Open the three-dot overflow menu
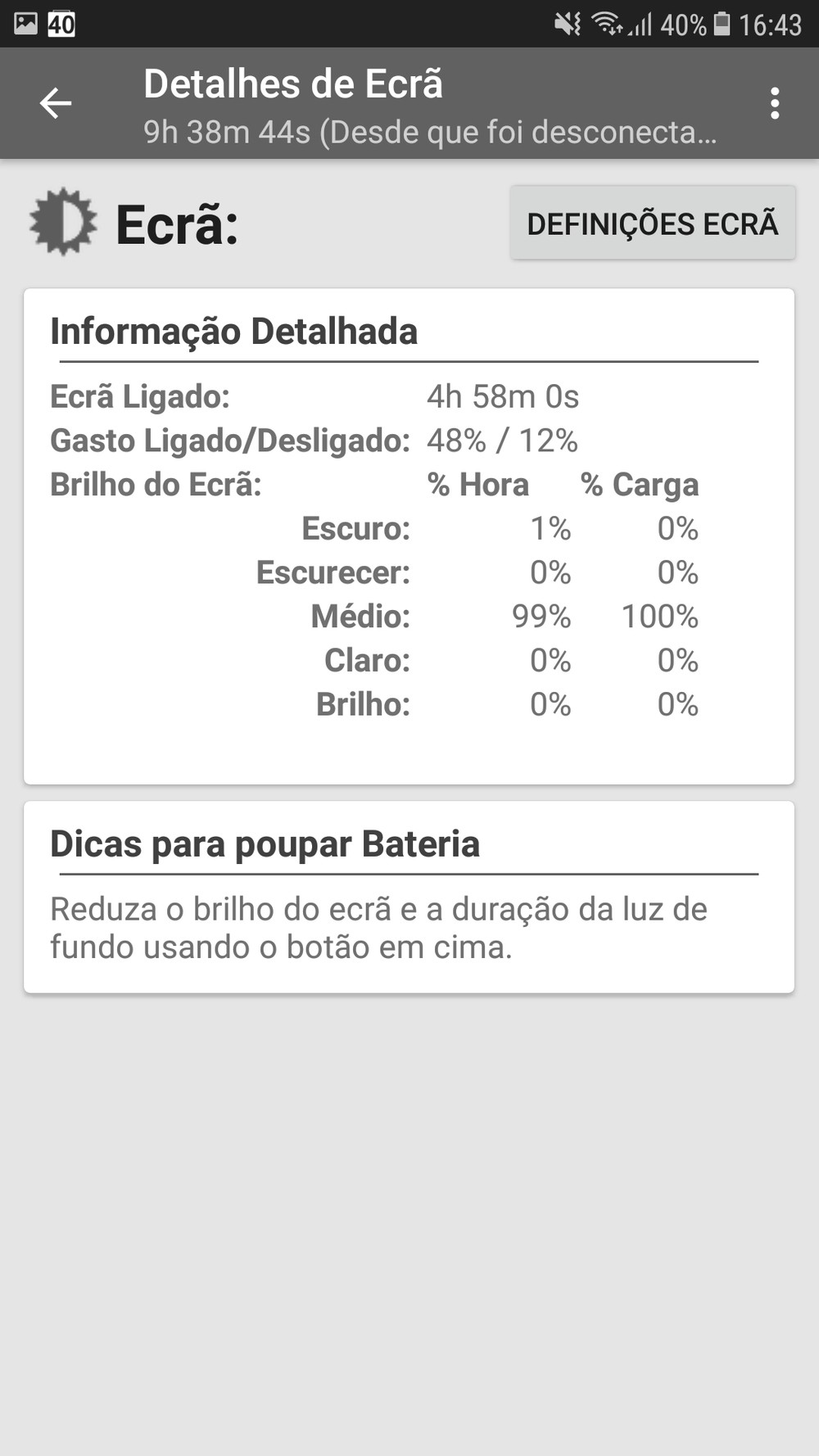This screenshot has width=819, height=1456. [x=774, y=104]
